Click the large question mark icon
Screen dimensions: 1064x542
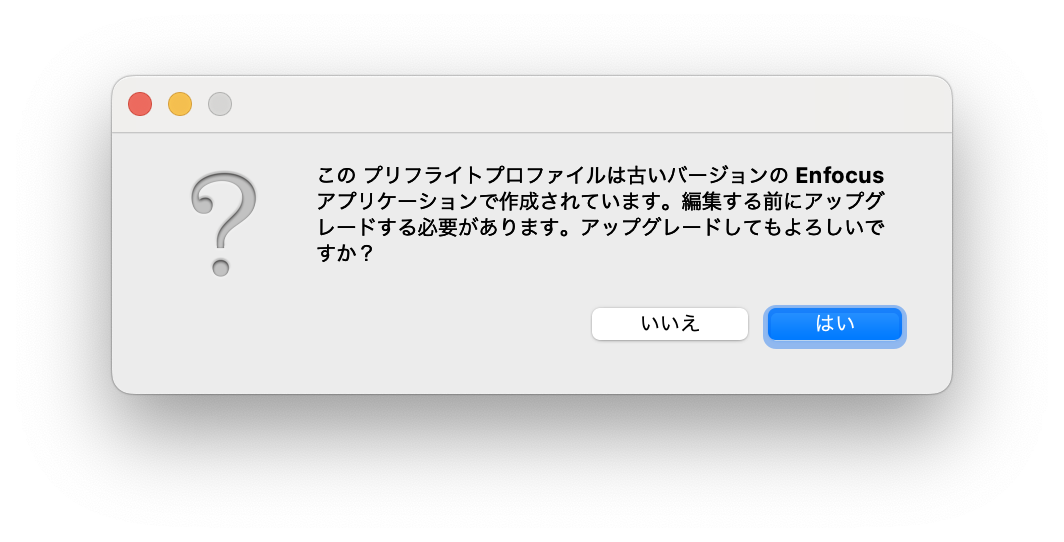pyautogui.click(x=223, y=224)
